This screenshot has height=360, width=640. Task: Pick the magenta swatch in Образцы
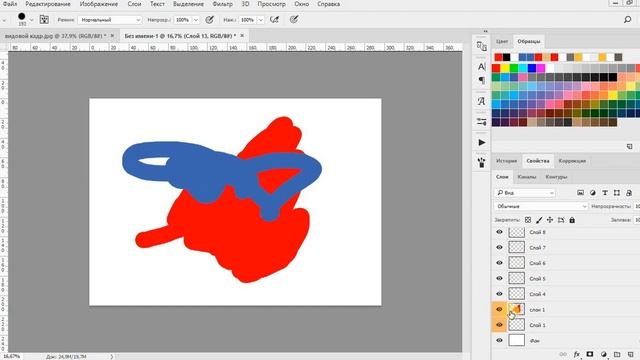tap(541, 68)
